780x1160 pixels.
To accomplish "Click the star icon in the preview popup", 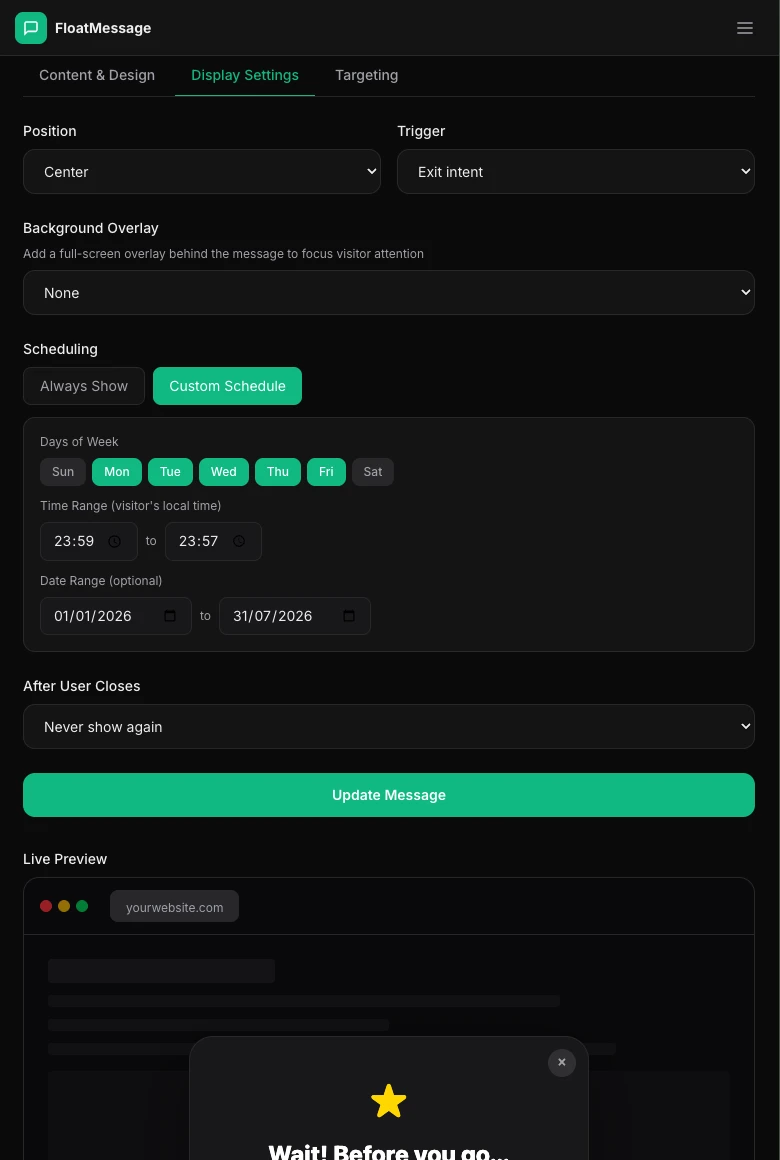I will [x=389, y=1100].
